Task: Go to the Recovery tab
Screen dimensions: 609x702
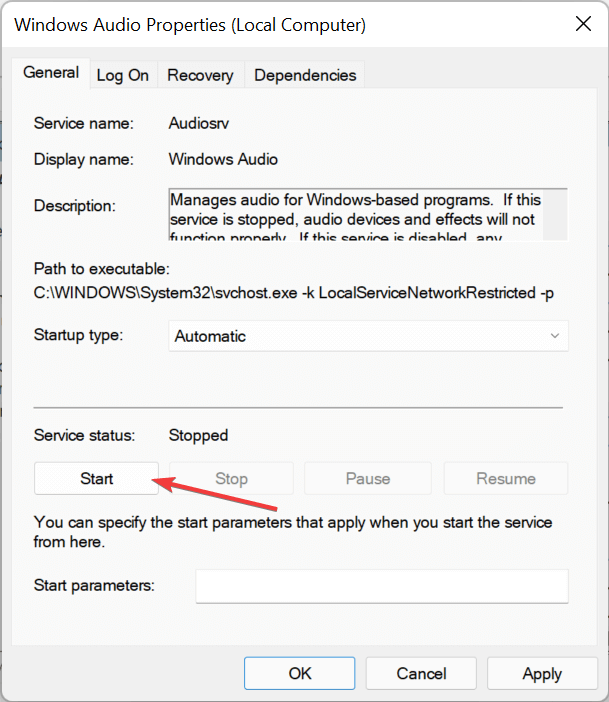Action: [x=200, y=75]
